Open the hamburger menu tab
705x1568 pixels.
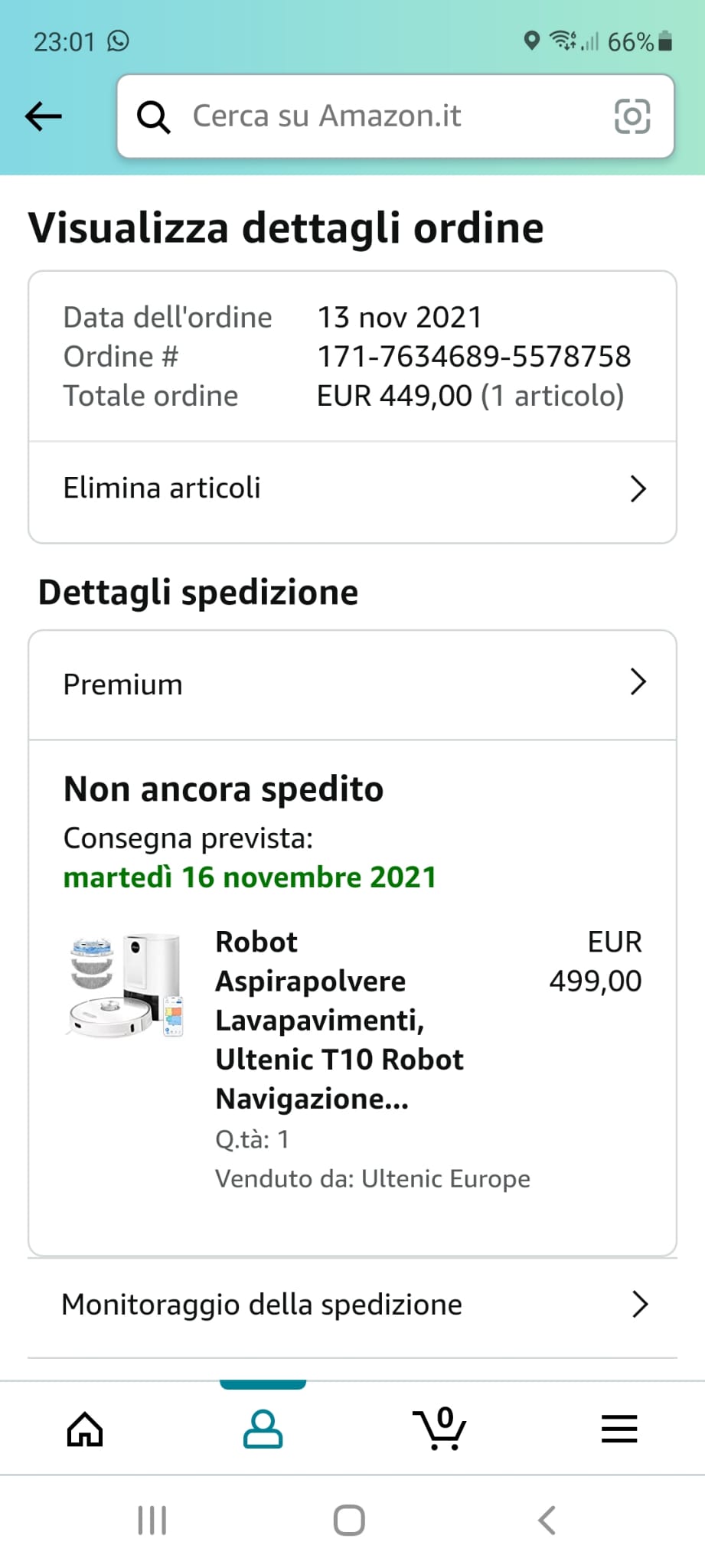[x=619, y=1429]
